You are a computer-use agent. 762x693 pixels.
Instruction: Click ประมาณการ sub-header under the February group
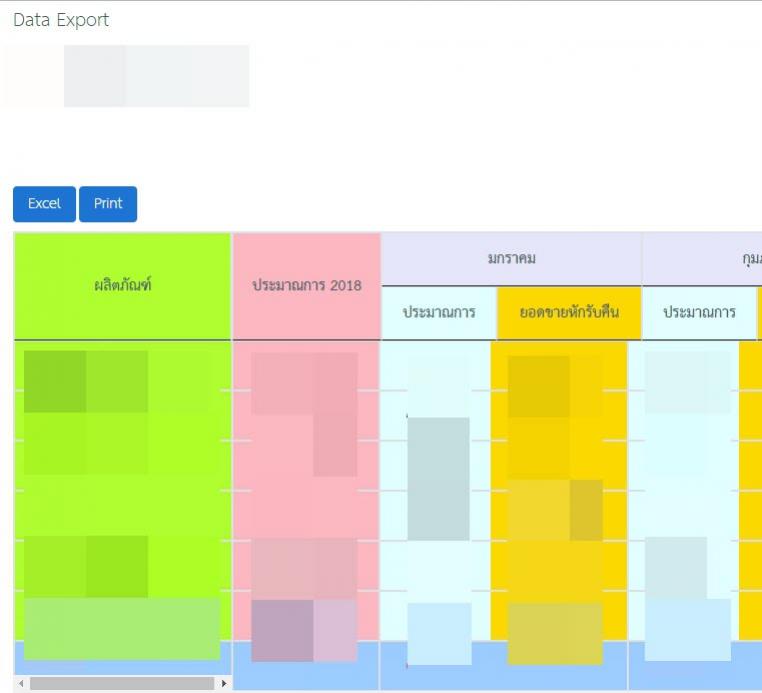click(x=699, y=312)
